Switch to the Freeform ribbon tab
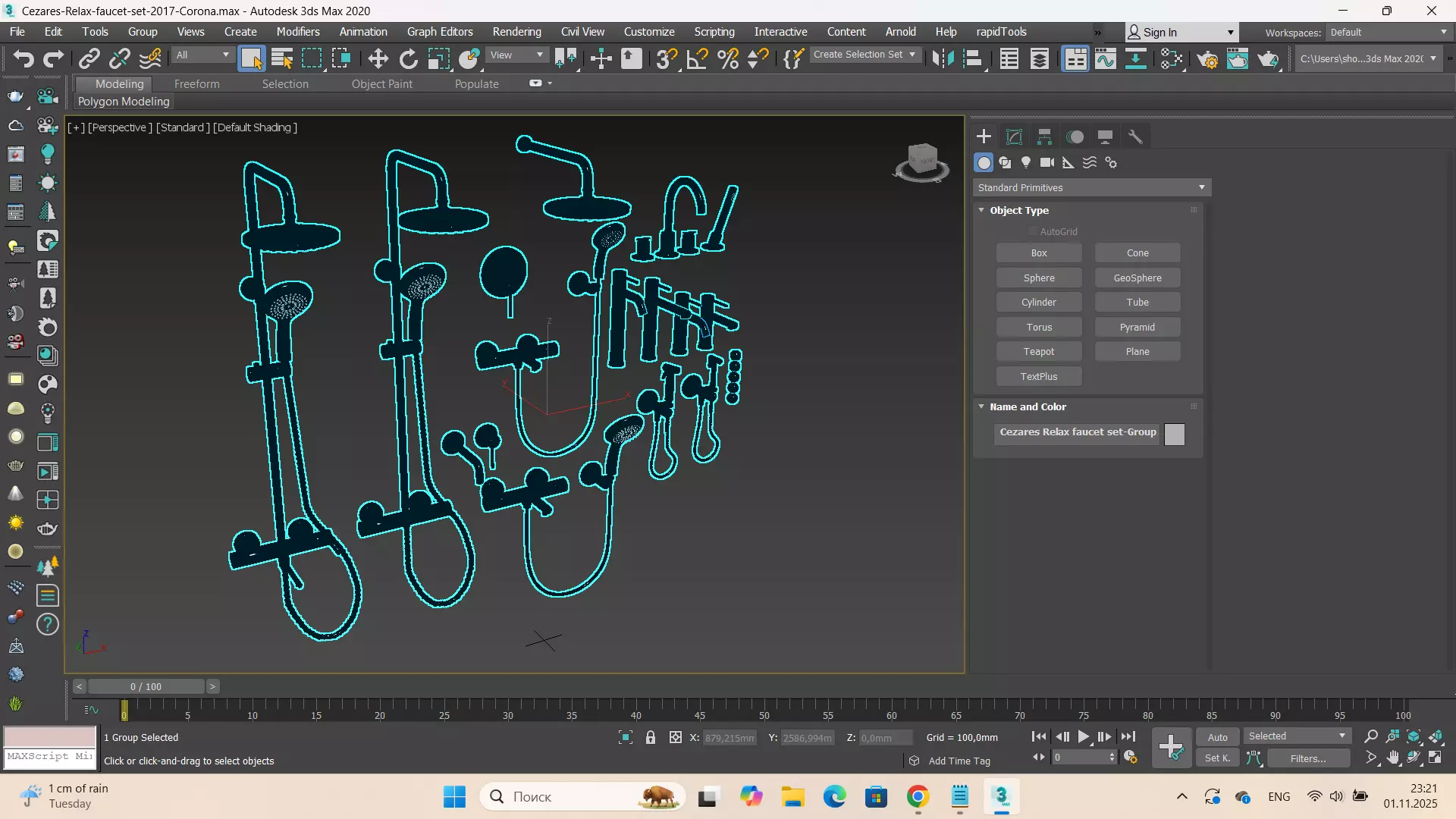Image resolution: width=1456 pixels, height=819 pixels. click(x=196, y=84)
